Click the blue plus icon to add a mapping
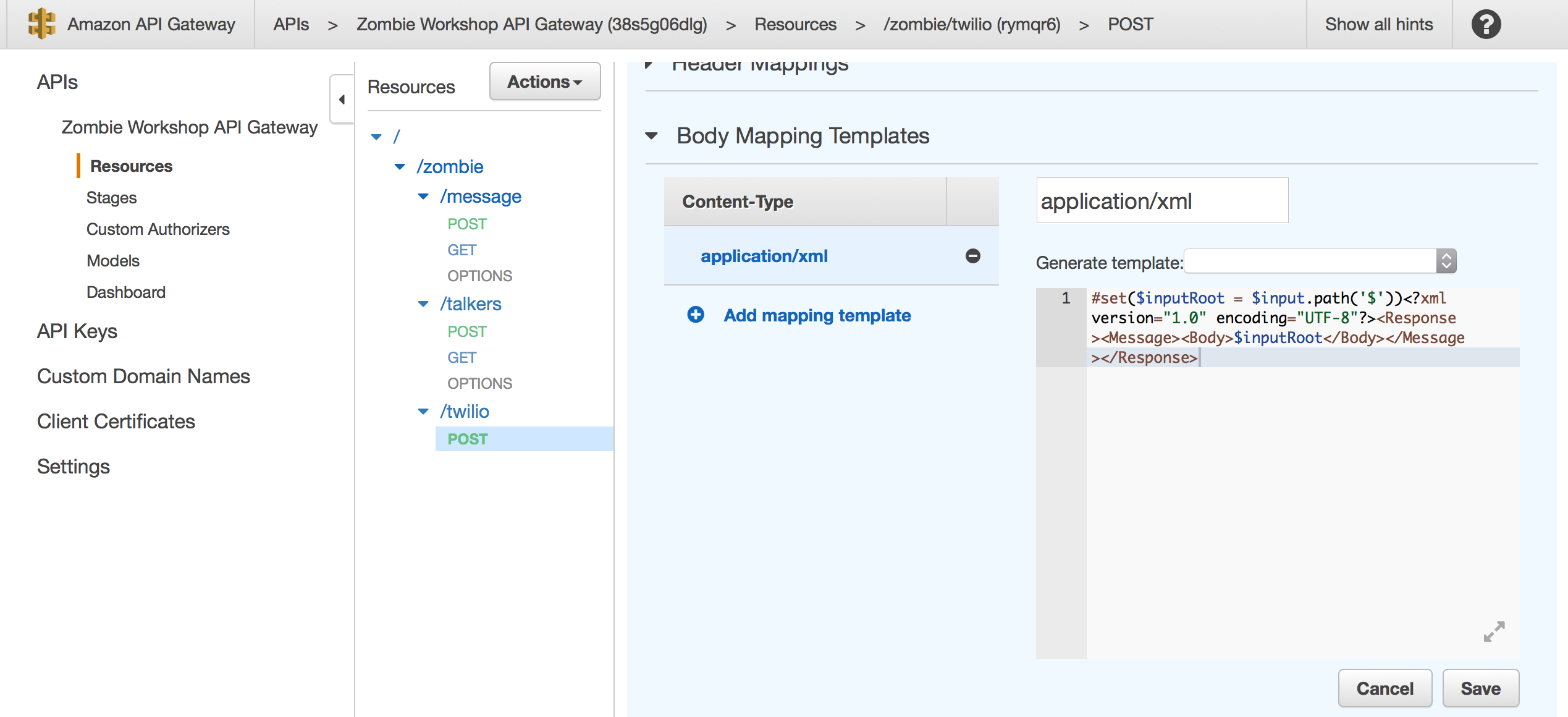 [696, 315]
